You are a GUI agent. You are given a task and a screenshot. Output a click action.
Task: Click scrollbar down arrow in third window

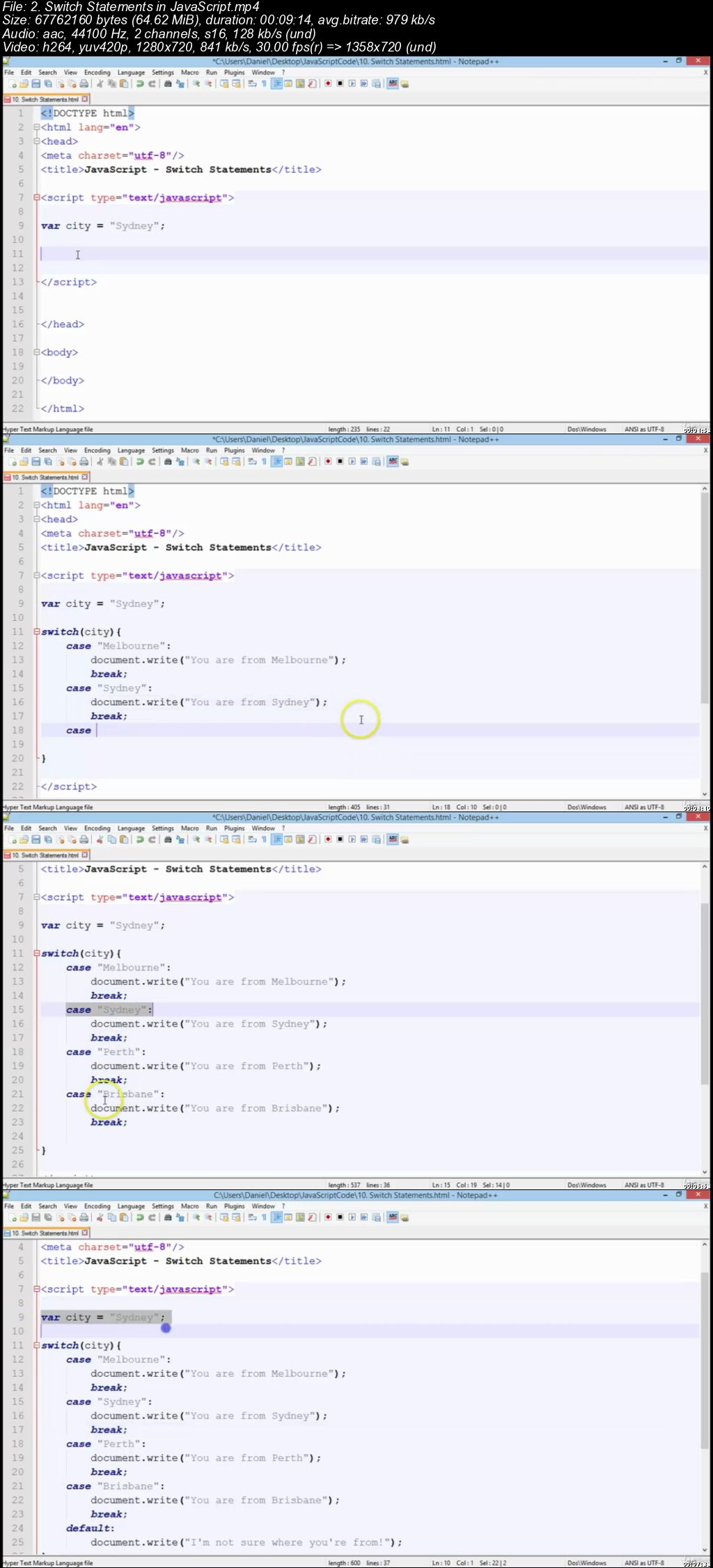(x=705, y=1172)
